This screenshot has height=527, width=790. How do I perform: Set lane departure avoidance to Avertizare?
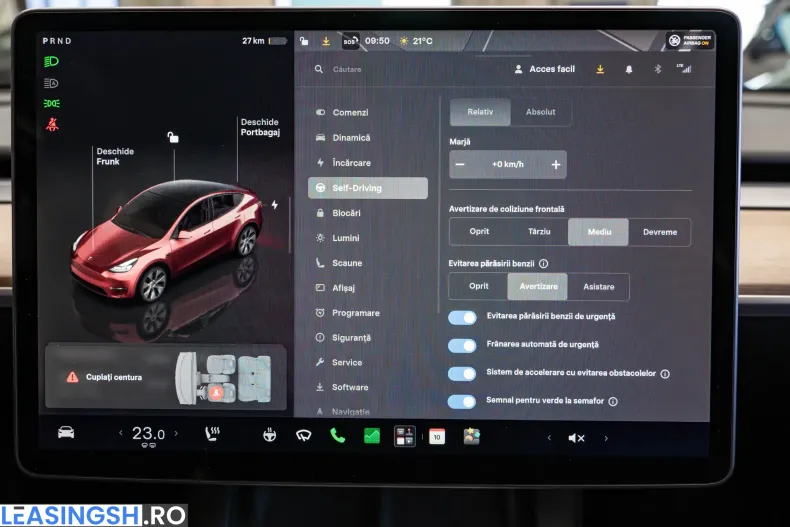pos(538,286)
